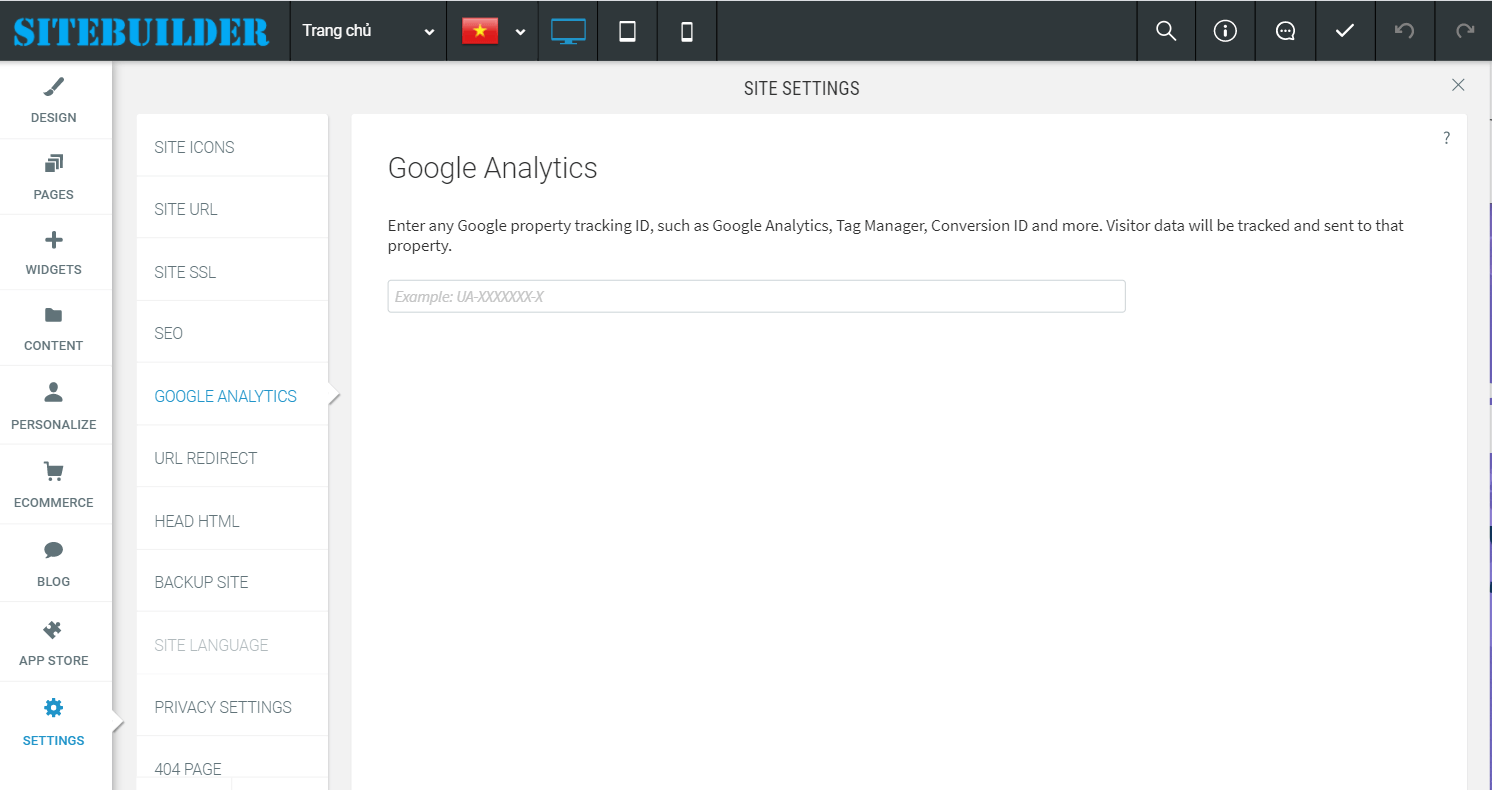Click the Google tracking ID input field
Viewport: 1492px width, 790px height.
click(756, 296)
